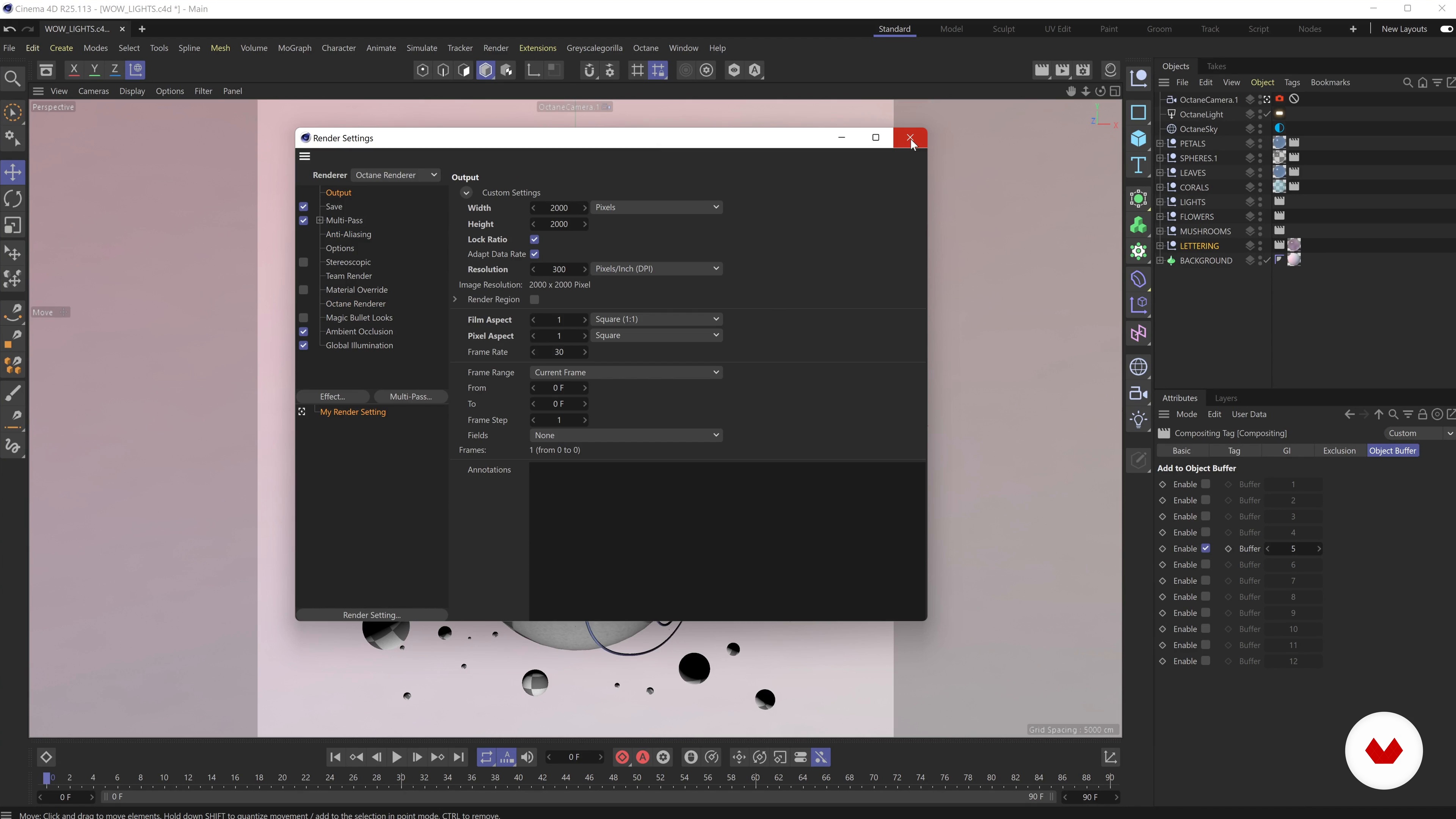Add a Light object from palette
Viewport: 1456px width, 819px height.
[x=1138, y=419]
